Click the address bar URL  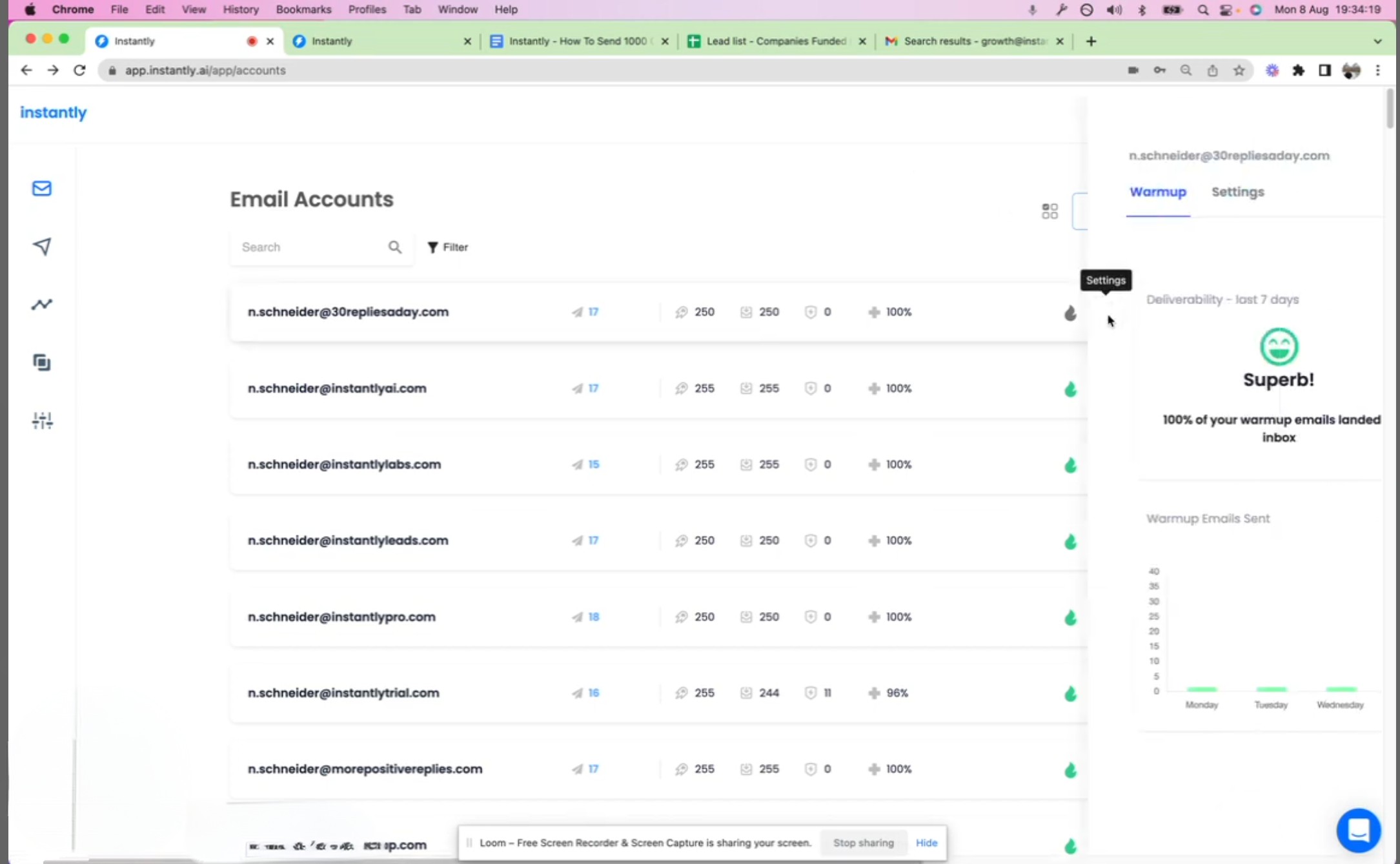205,70
